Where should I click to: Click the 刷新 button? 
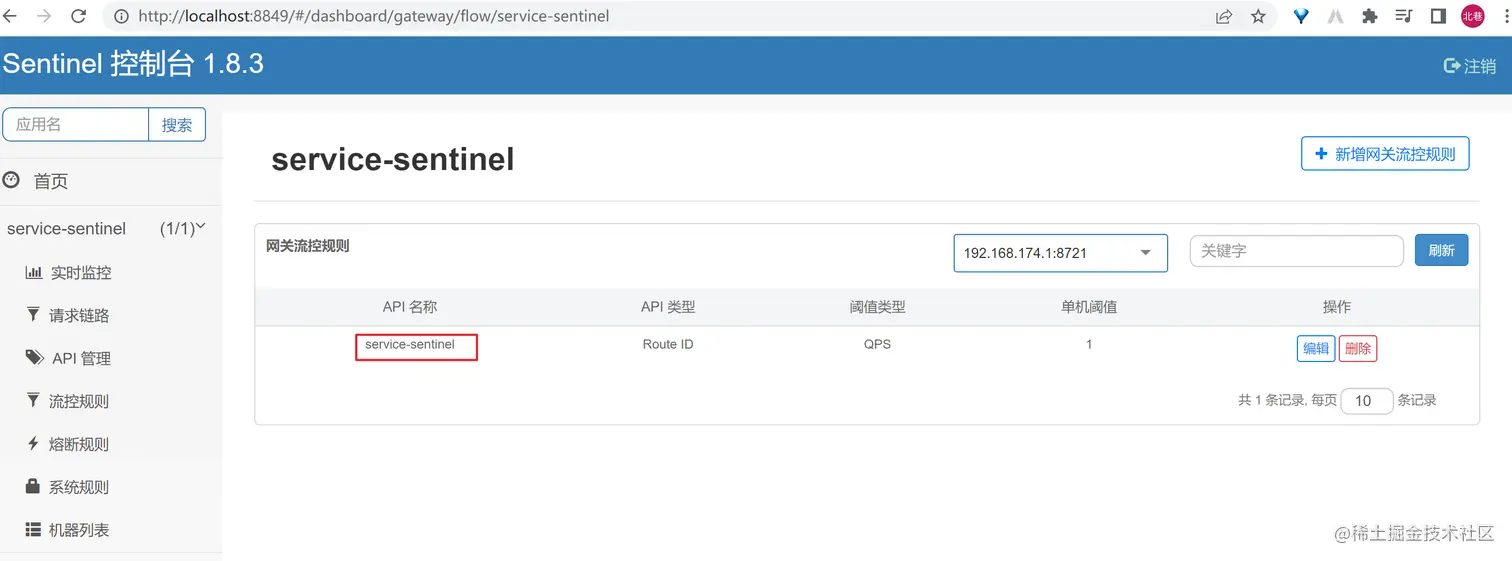click(1441, 251)
